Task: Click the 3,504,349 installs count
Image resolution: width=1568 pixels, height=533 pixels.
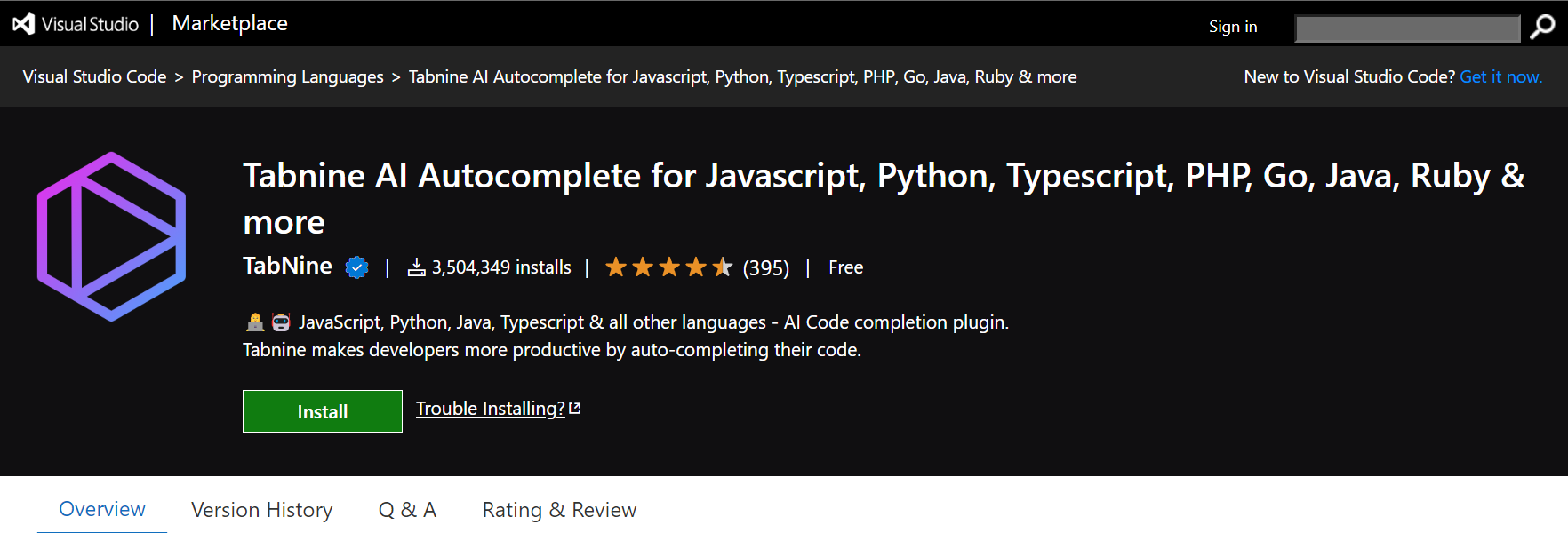Action: (x=501, y=267)
